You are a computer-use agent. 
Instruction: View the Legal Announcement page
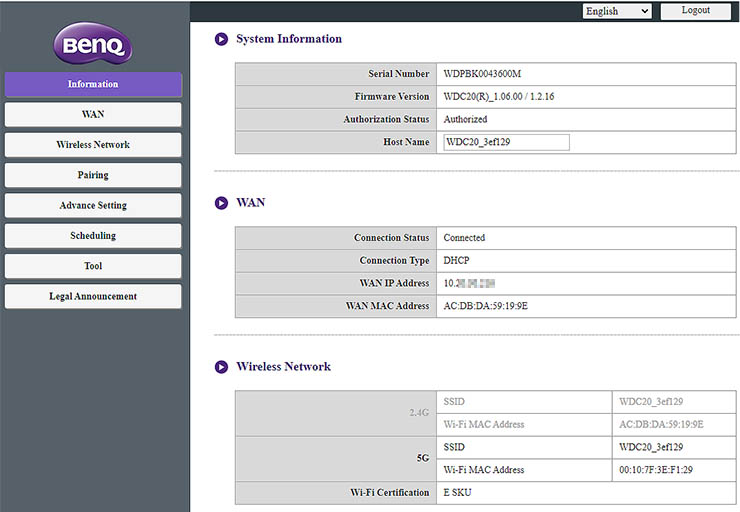click(x=93, y=297)
